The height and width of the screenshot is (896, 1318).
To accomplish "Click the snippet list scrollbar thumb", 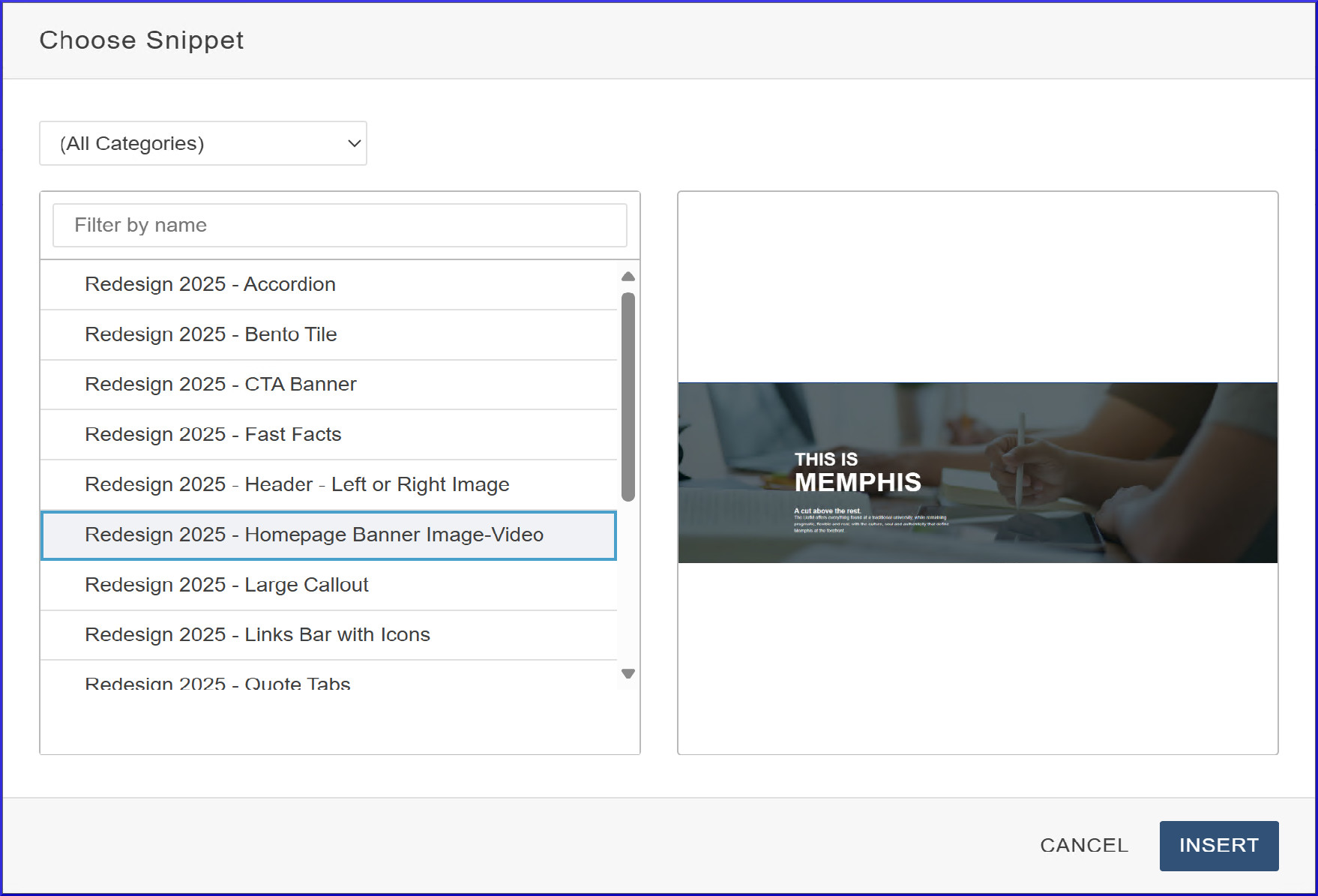I will point(628,396).
